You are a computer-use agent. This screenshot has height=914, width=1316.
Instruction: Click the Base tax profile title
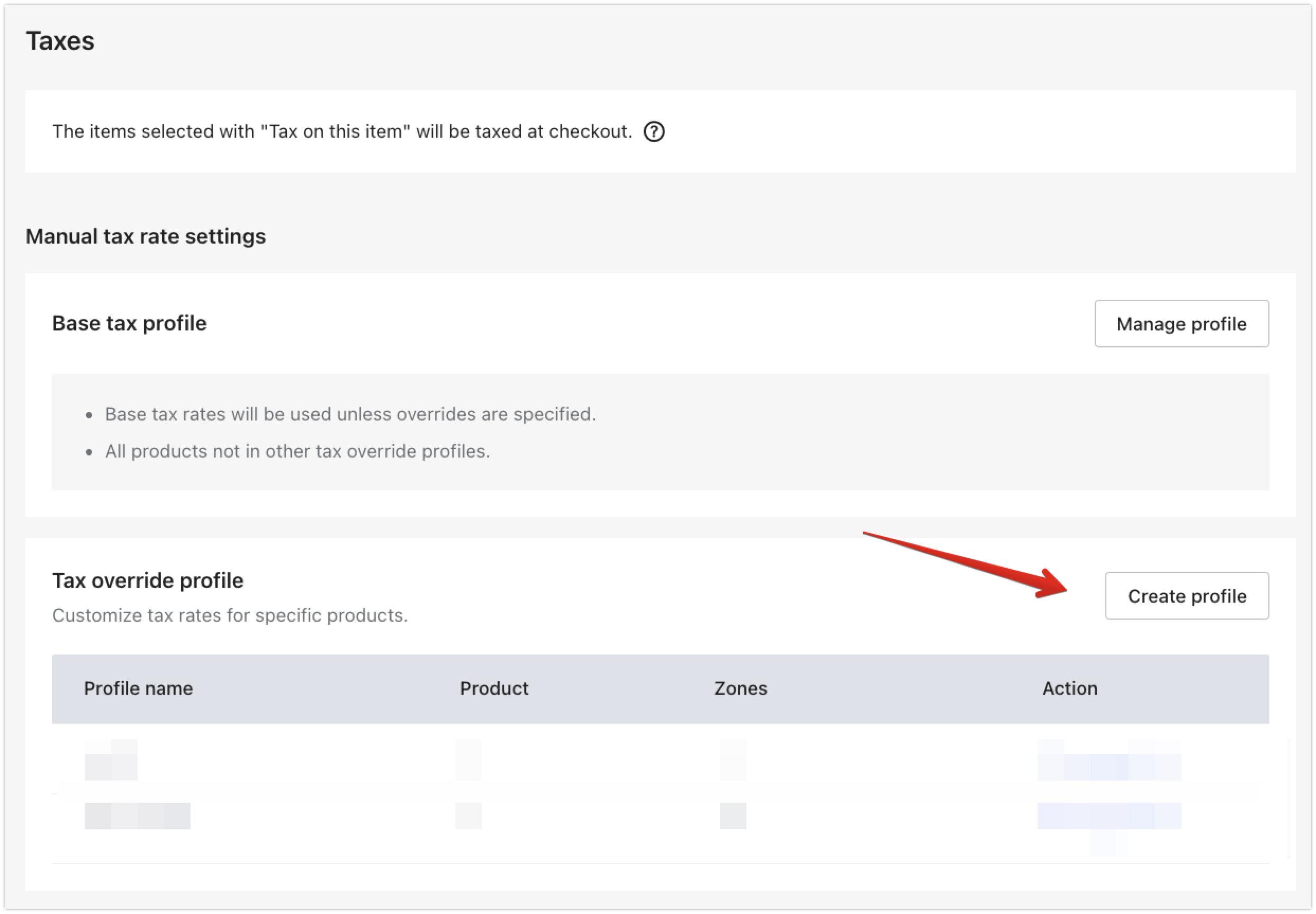tap(129, 324)
